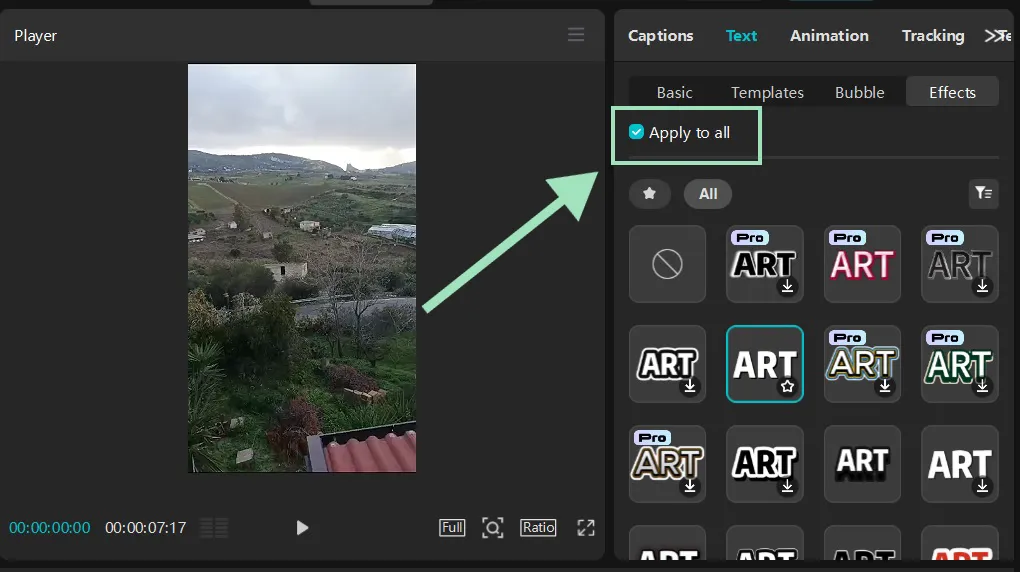Image resolution: width=1020 pixels, height=572 pixels.
Task: Open the Ratio options
Action: (x=538, y=527)
